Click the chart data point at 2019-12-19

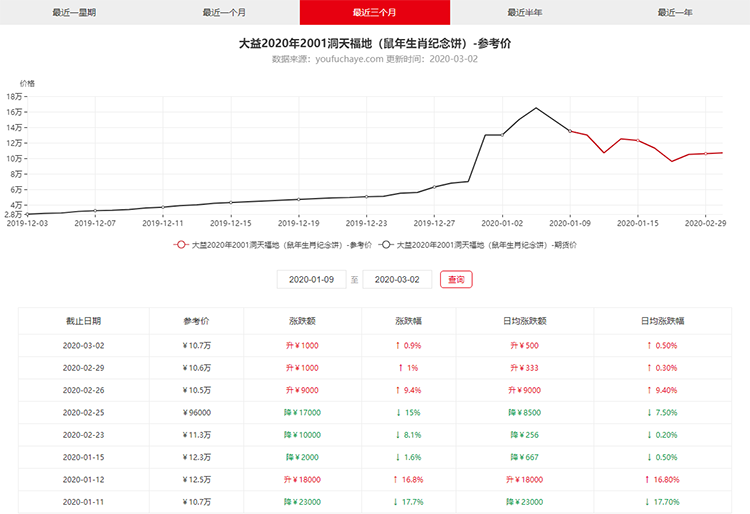299,199
